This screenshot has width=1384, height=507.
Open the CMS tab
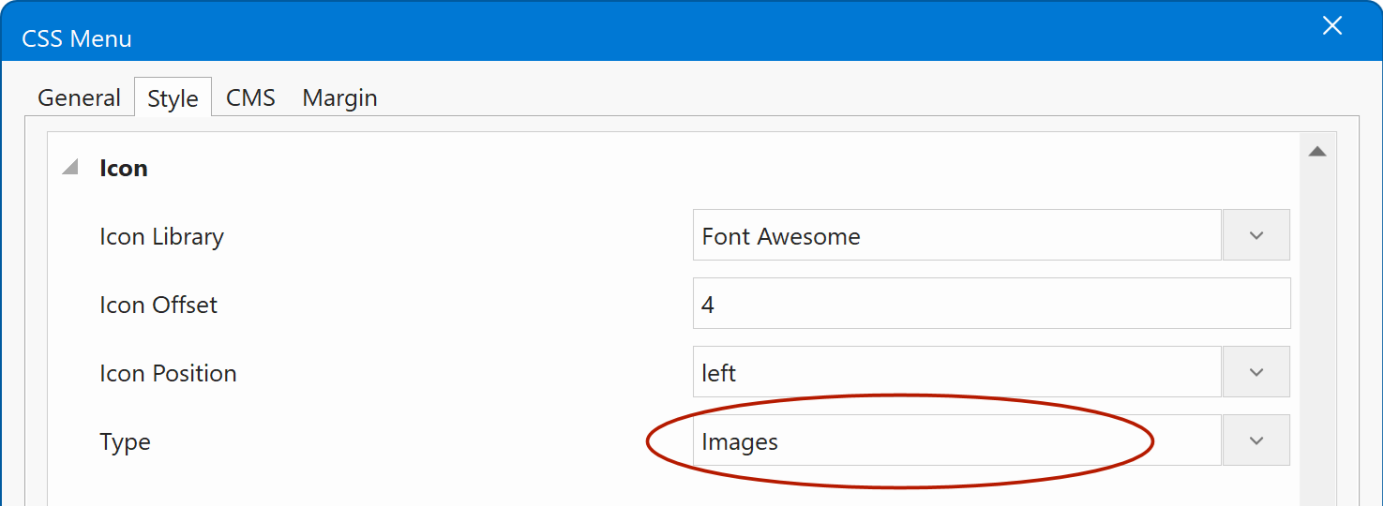[x=250, y=98]
